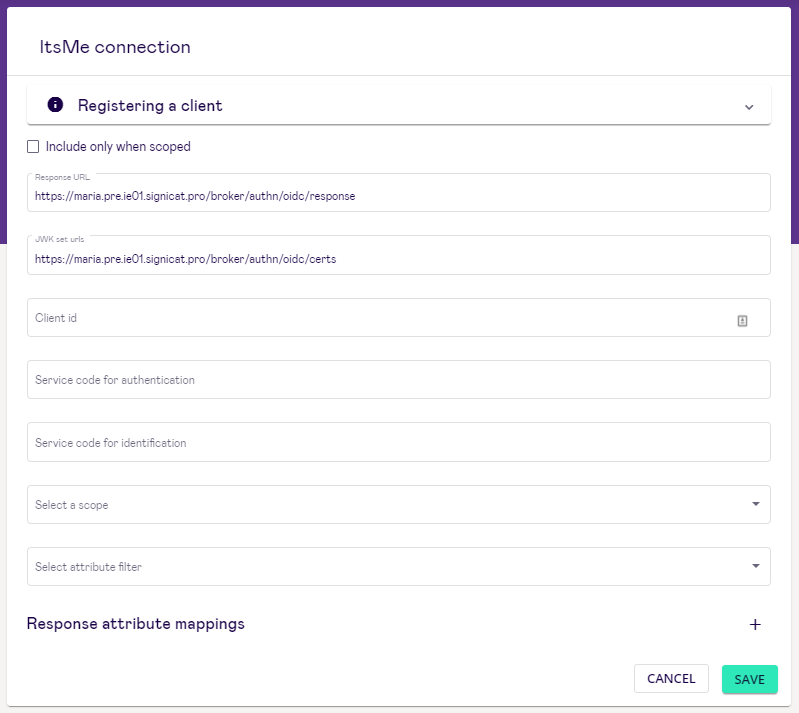
Task: Click the CANCEL button
Action: [x=671, y=679]
